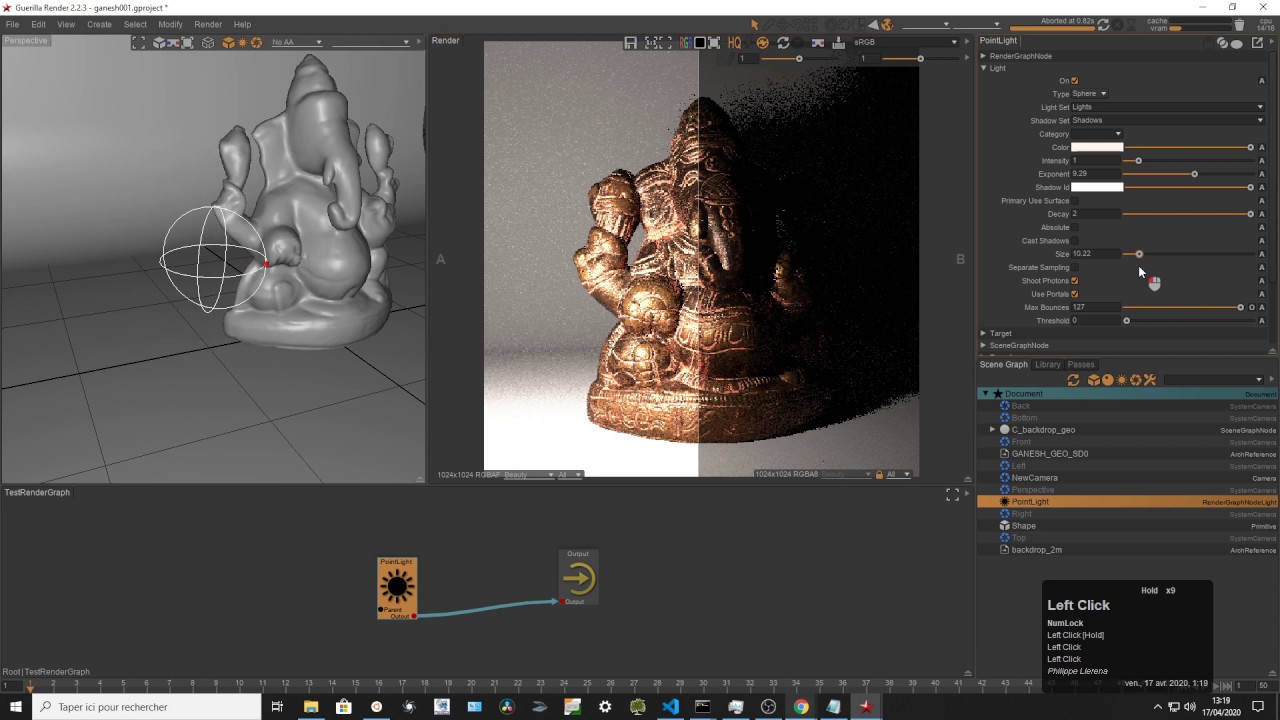Toggle the Primary Use Surface checkbox

1075,201
